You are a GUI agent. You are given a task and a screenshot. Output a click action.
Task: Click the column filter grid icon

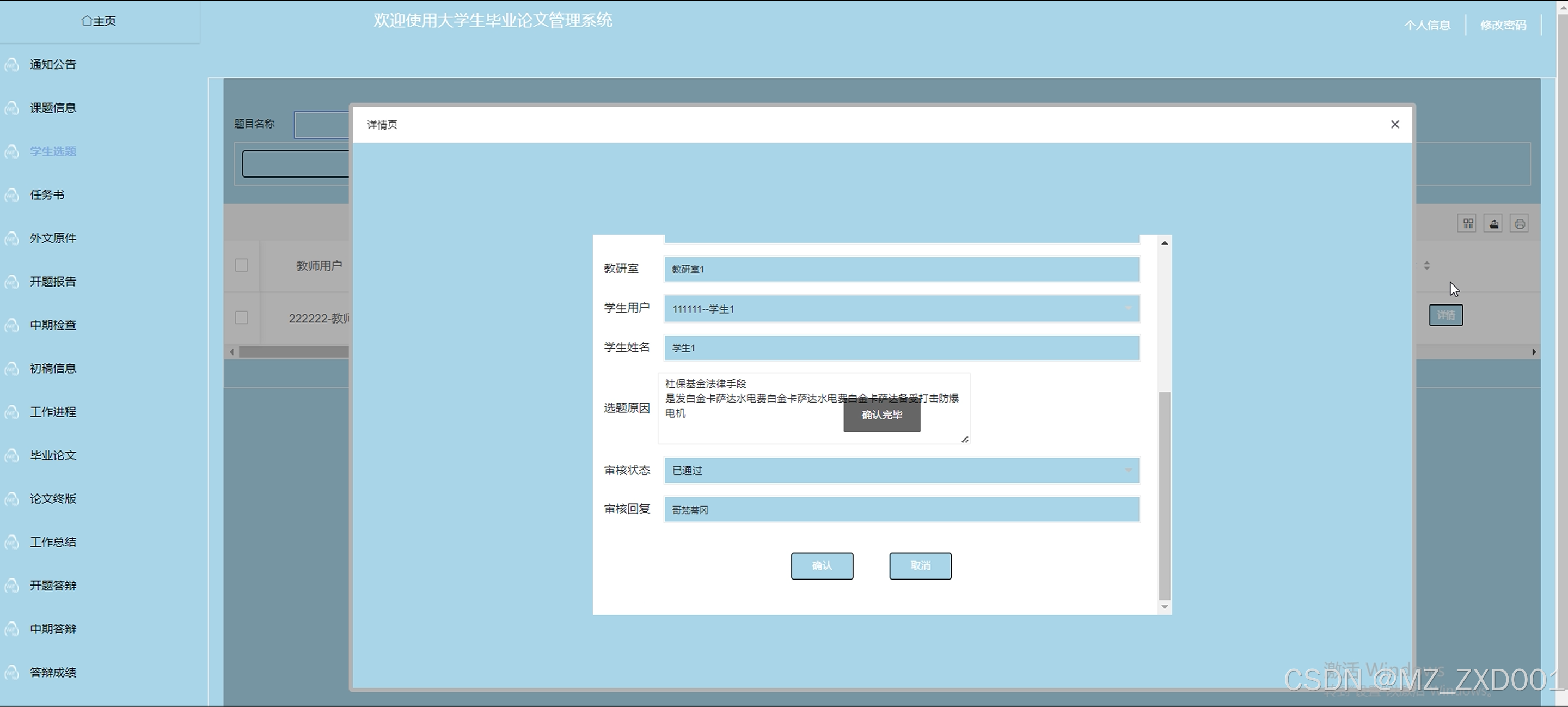(1467, 223)
